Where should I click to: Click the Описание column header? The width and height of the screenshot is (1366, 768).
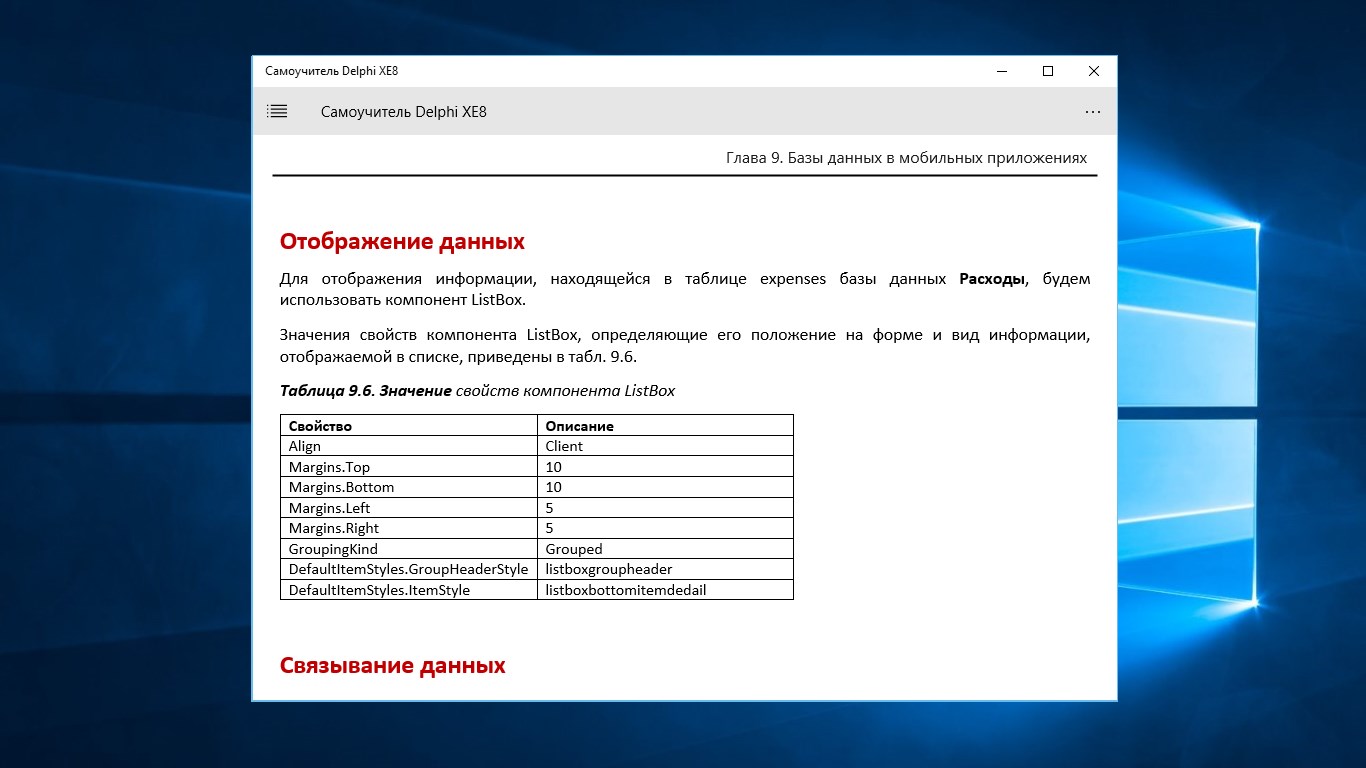coord(665,425)
